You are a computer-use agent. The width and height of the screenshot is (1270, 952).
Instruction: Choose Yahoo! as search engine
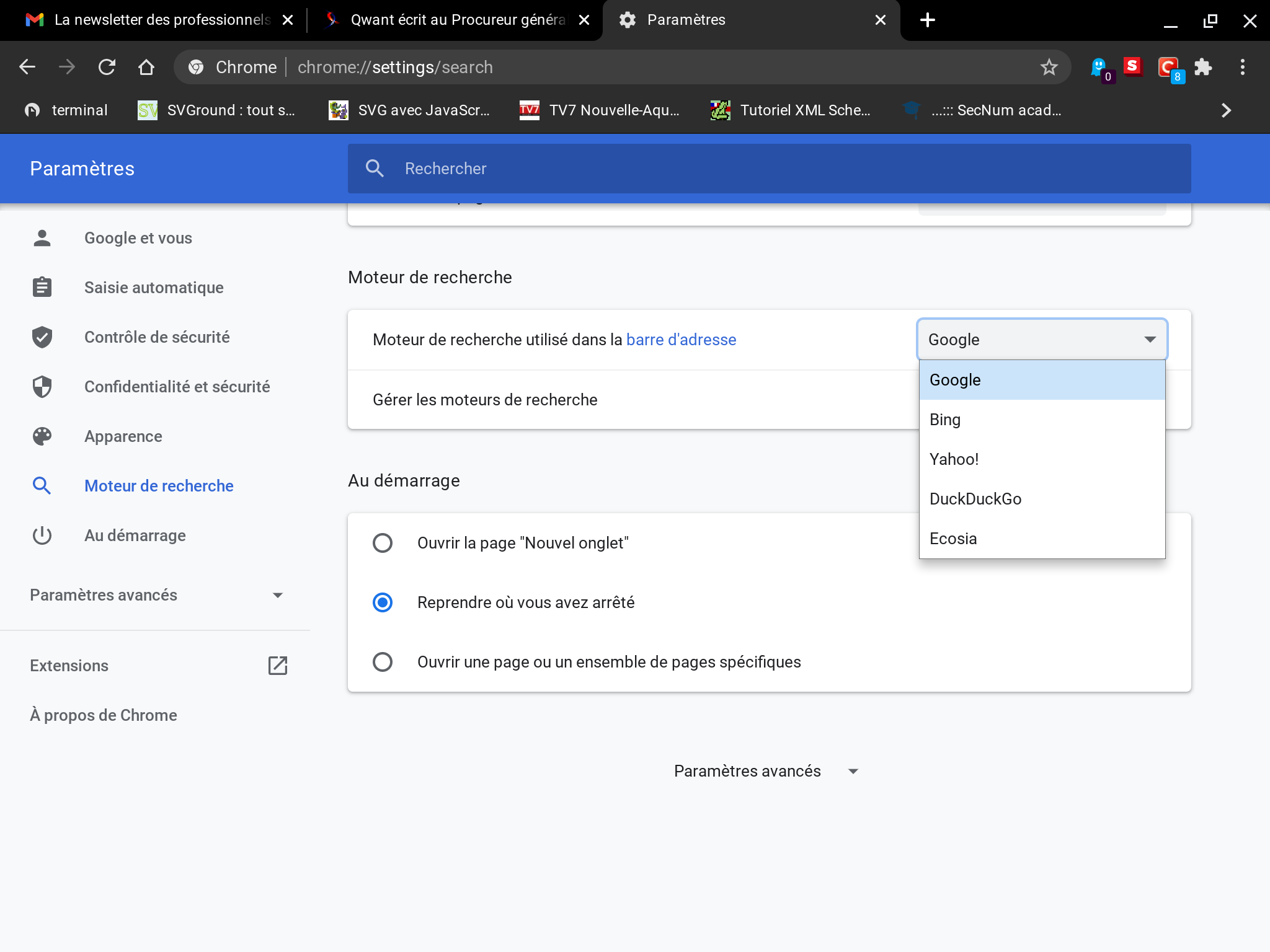pos(1042,459)
